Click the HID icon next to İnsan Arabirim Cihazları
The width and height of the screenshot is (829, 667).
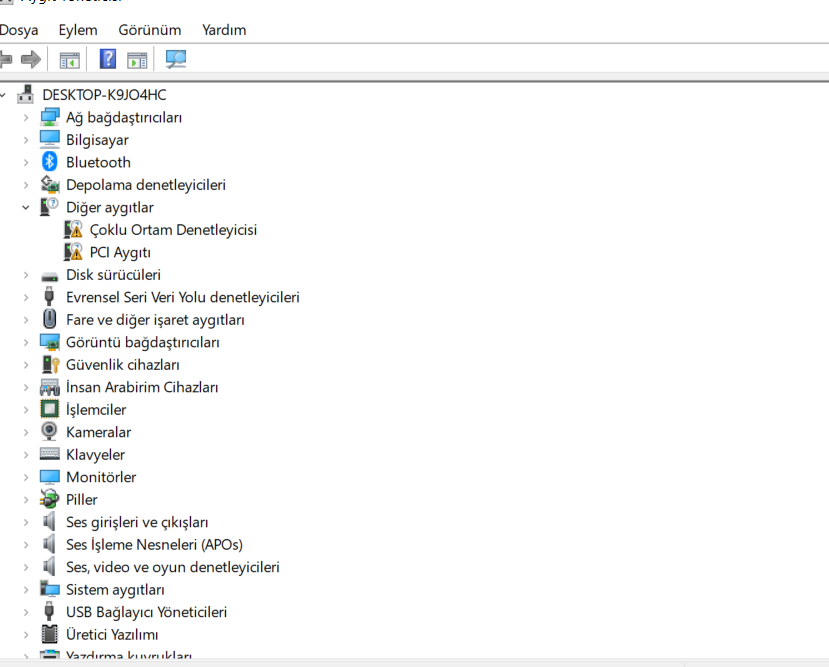pyautogui.click(x=50, y=387)
